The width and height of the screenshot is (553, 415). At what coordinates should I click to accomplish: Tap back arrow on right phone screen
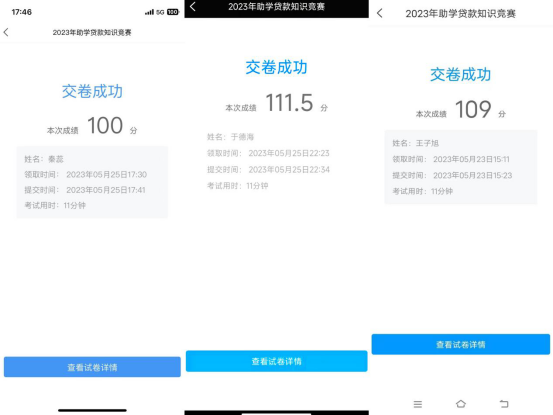(379, 13)
